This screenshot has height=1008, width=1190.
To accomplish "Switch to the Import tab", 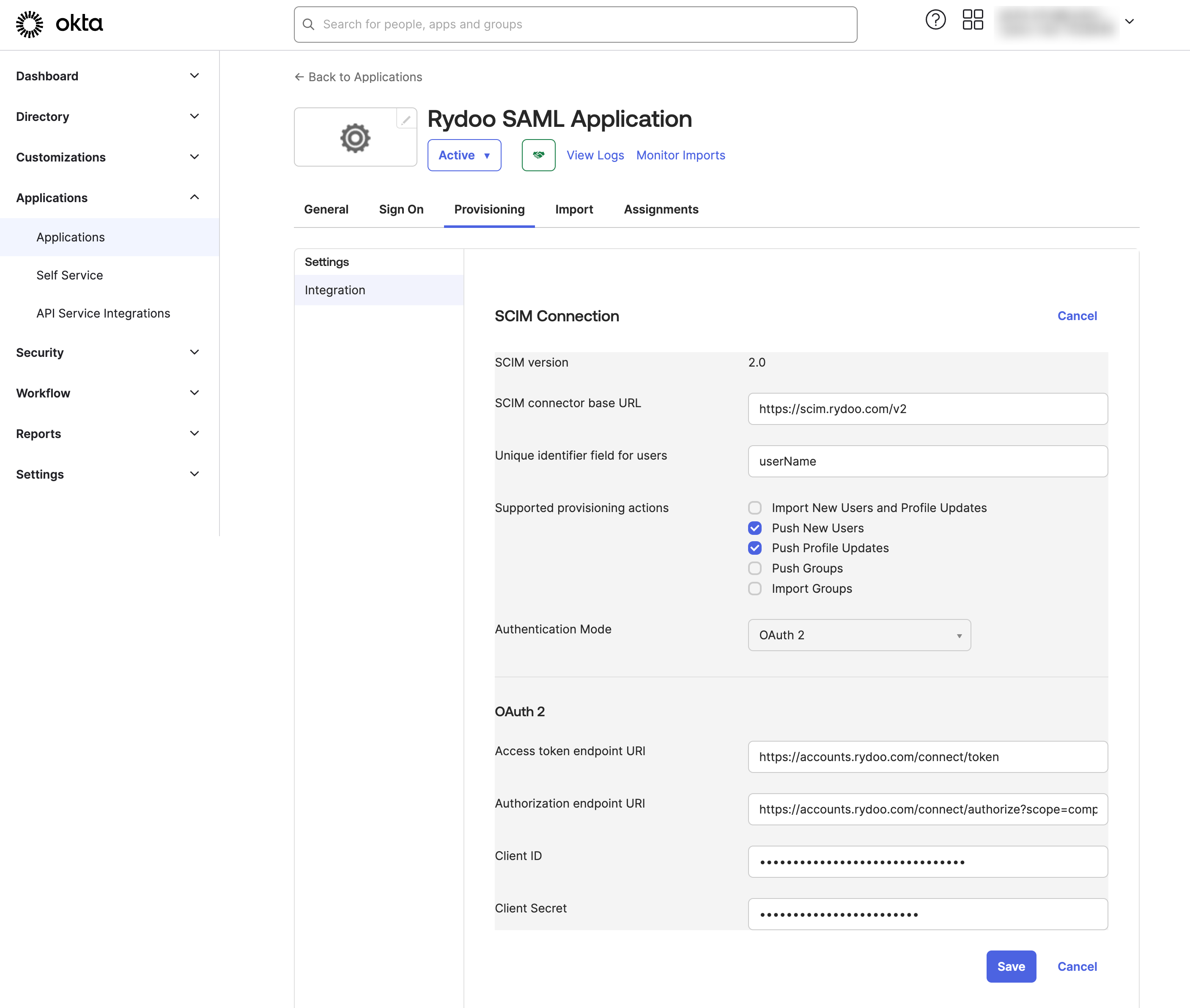I will [574, 209].
